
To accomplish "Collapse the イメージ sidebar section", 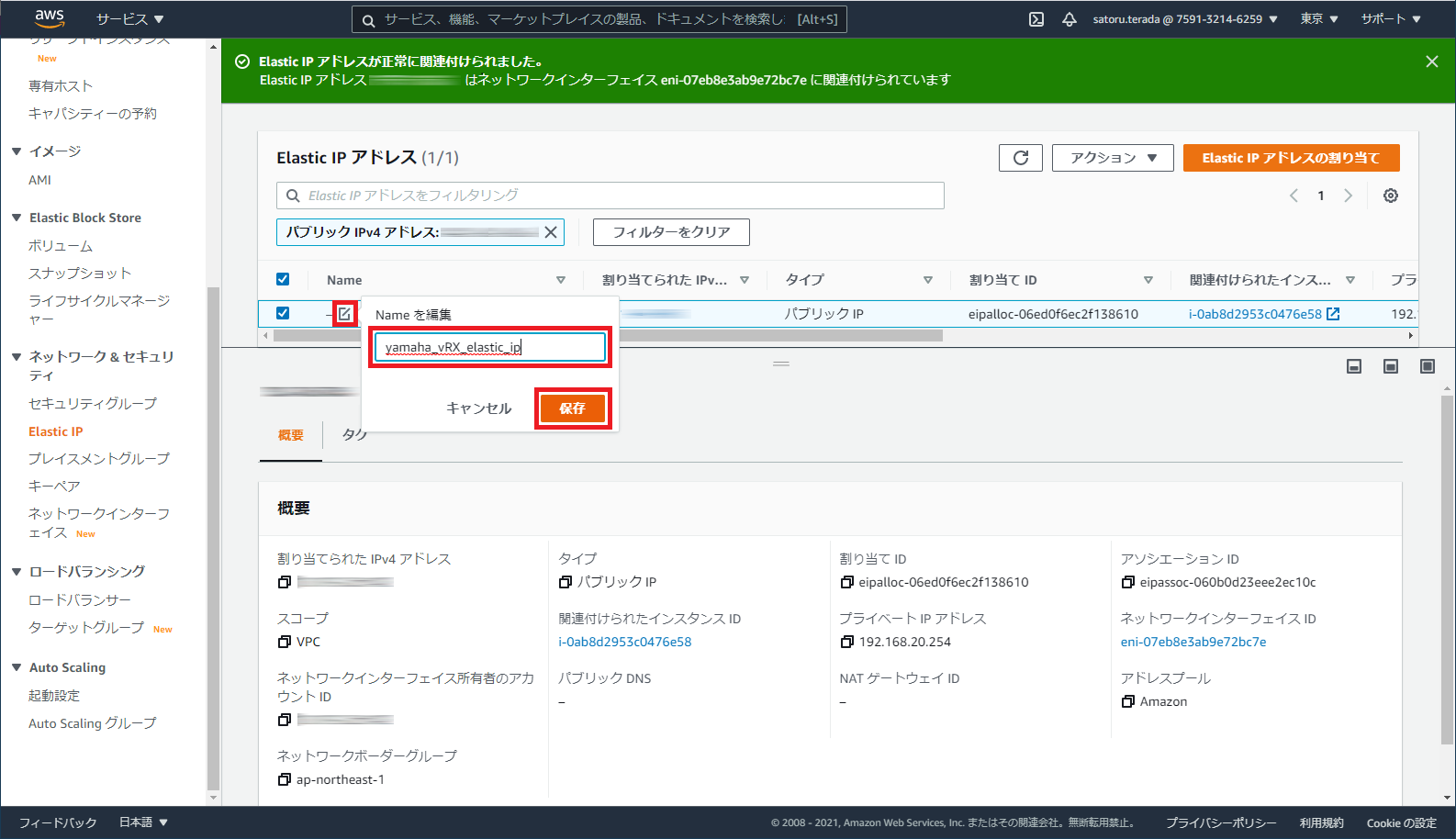I will tap(17, 151).
